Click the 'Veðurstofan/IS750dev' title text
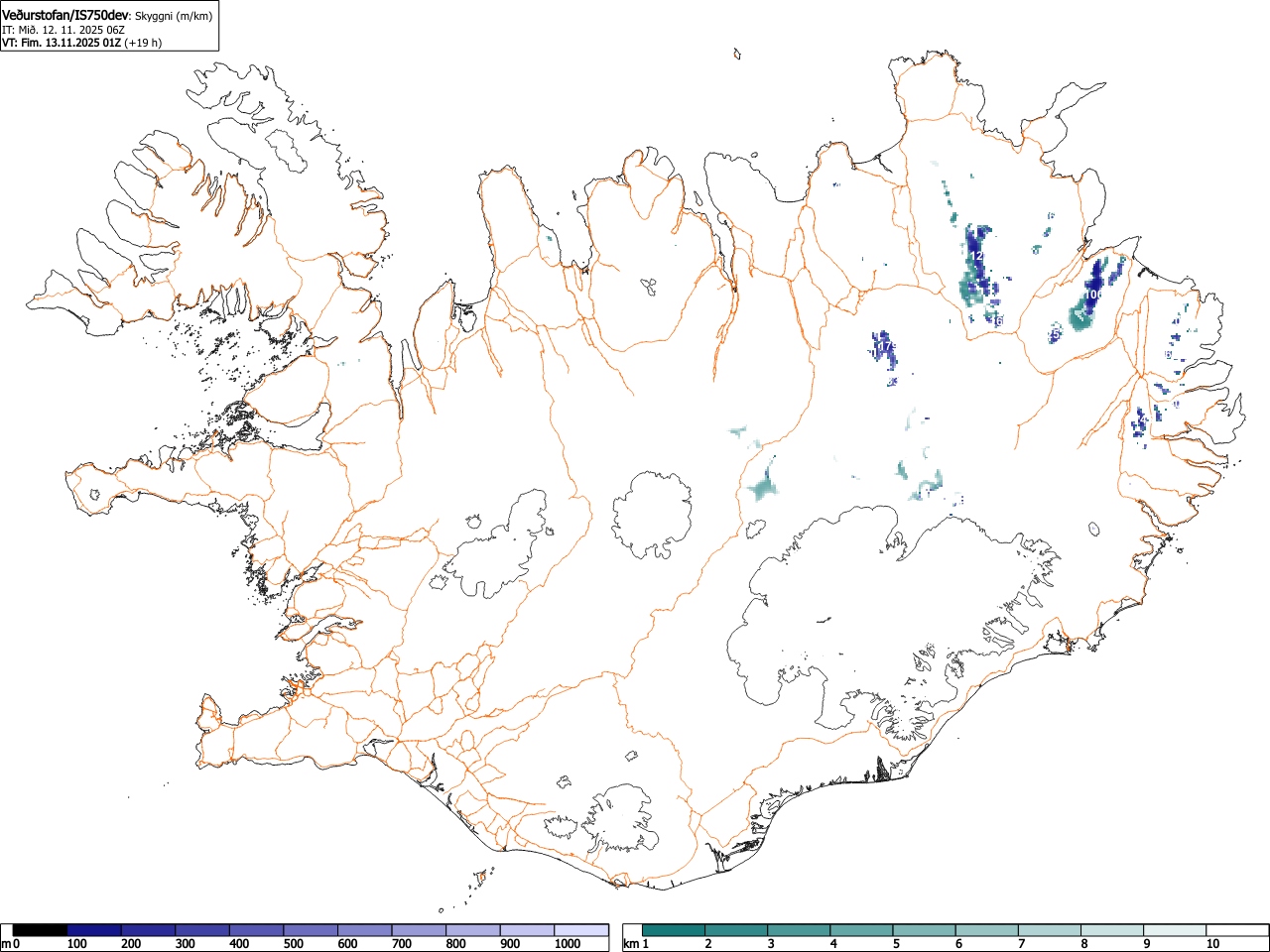Image resolution: width=1270 pixels, height=952 pixels. click(65, 16)
